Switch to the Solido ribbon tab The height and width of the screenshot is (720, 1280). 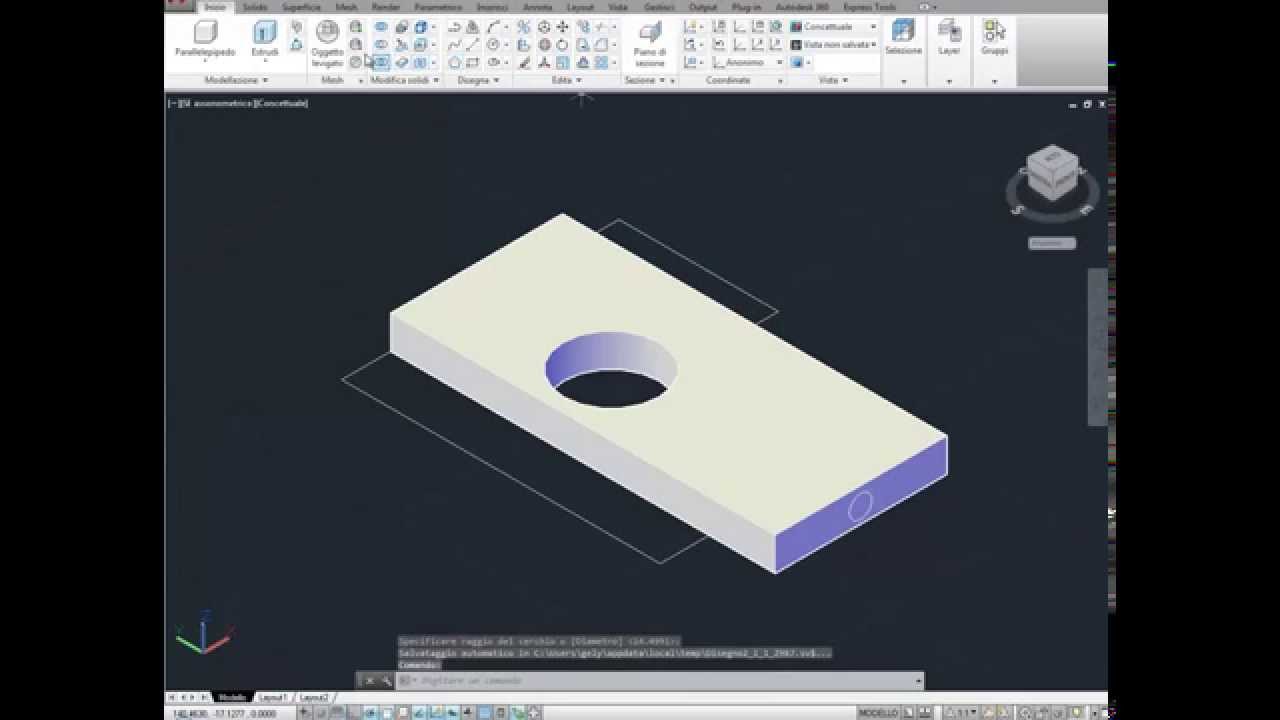coord(255,7)
